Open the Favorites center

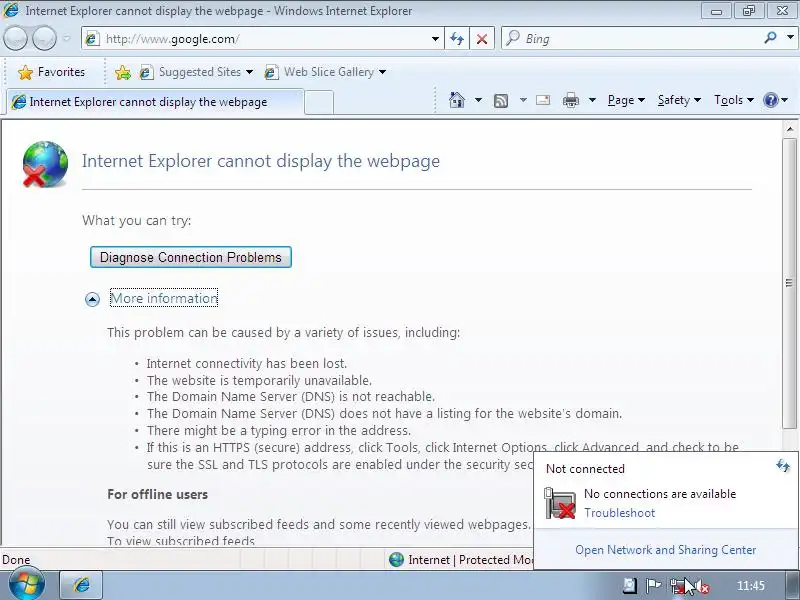[51, 72]
